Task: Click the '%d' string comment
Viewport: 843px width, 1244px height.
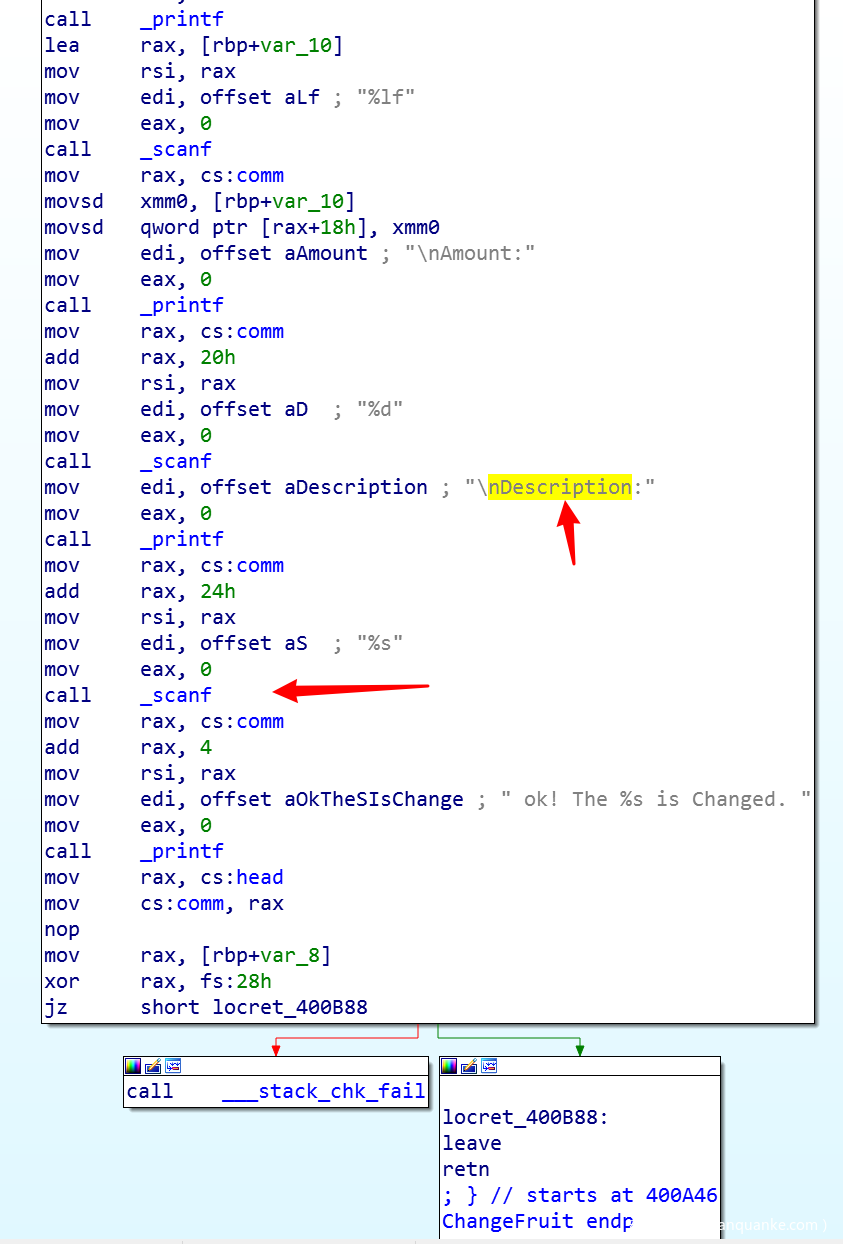Action: (x=380, y=409)
